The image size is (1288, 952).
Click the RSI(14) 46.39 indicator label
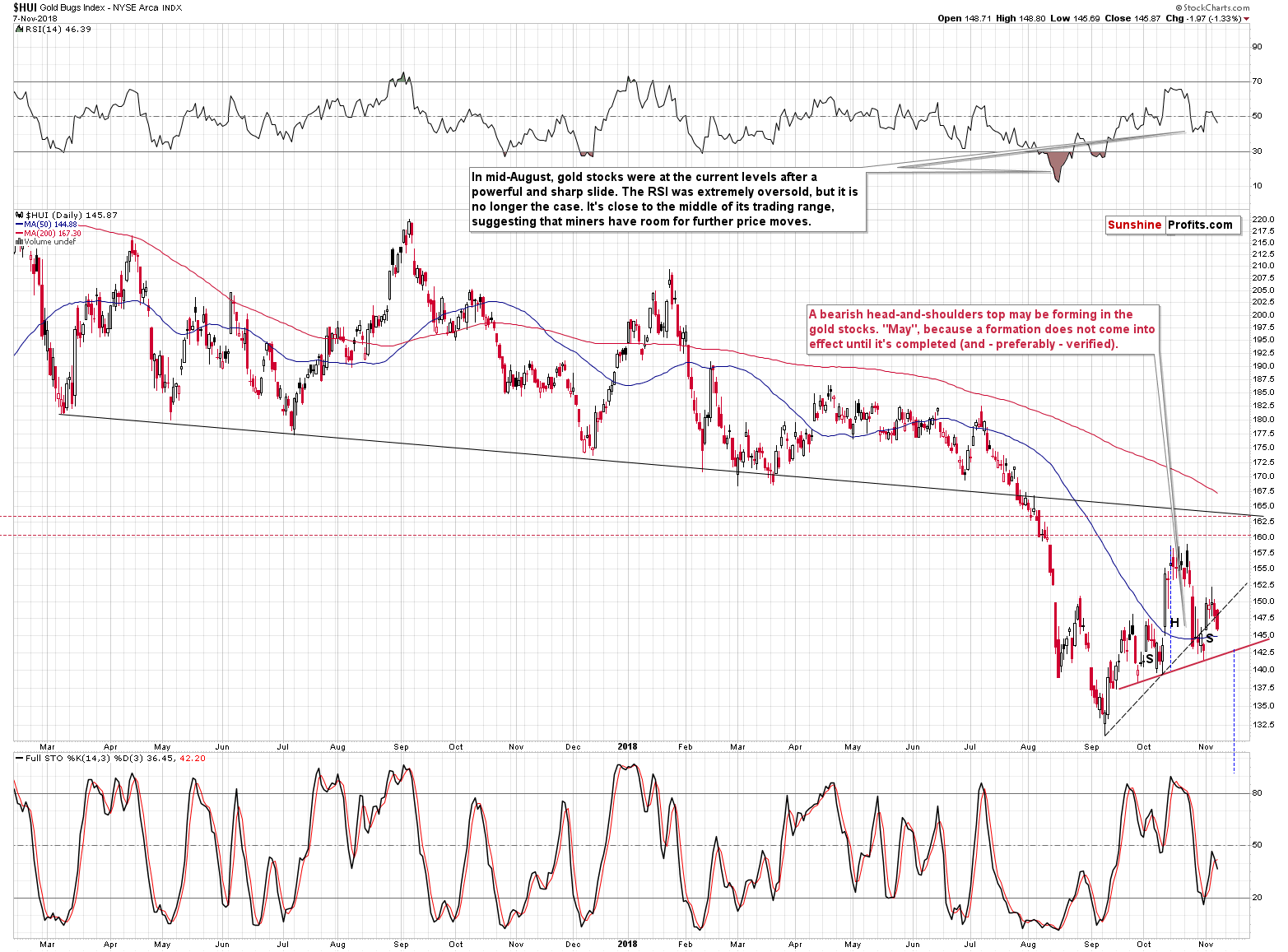[x=58, y=29]
